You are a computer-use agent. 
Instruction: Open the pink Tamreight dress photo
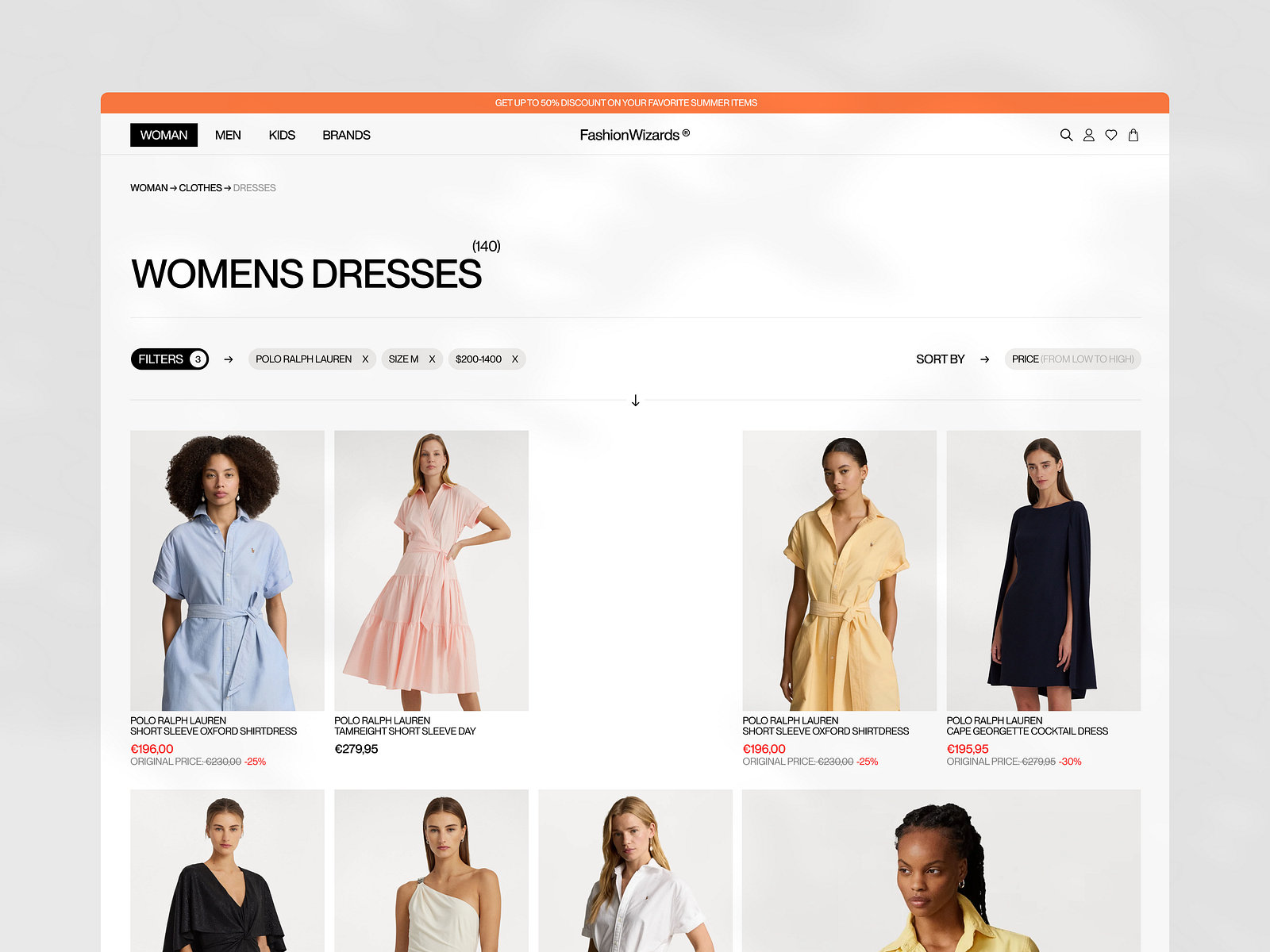pyautogui.click(x=431, y=570)
